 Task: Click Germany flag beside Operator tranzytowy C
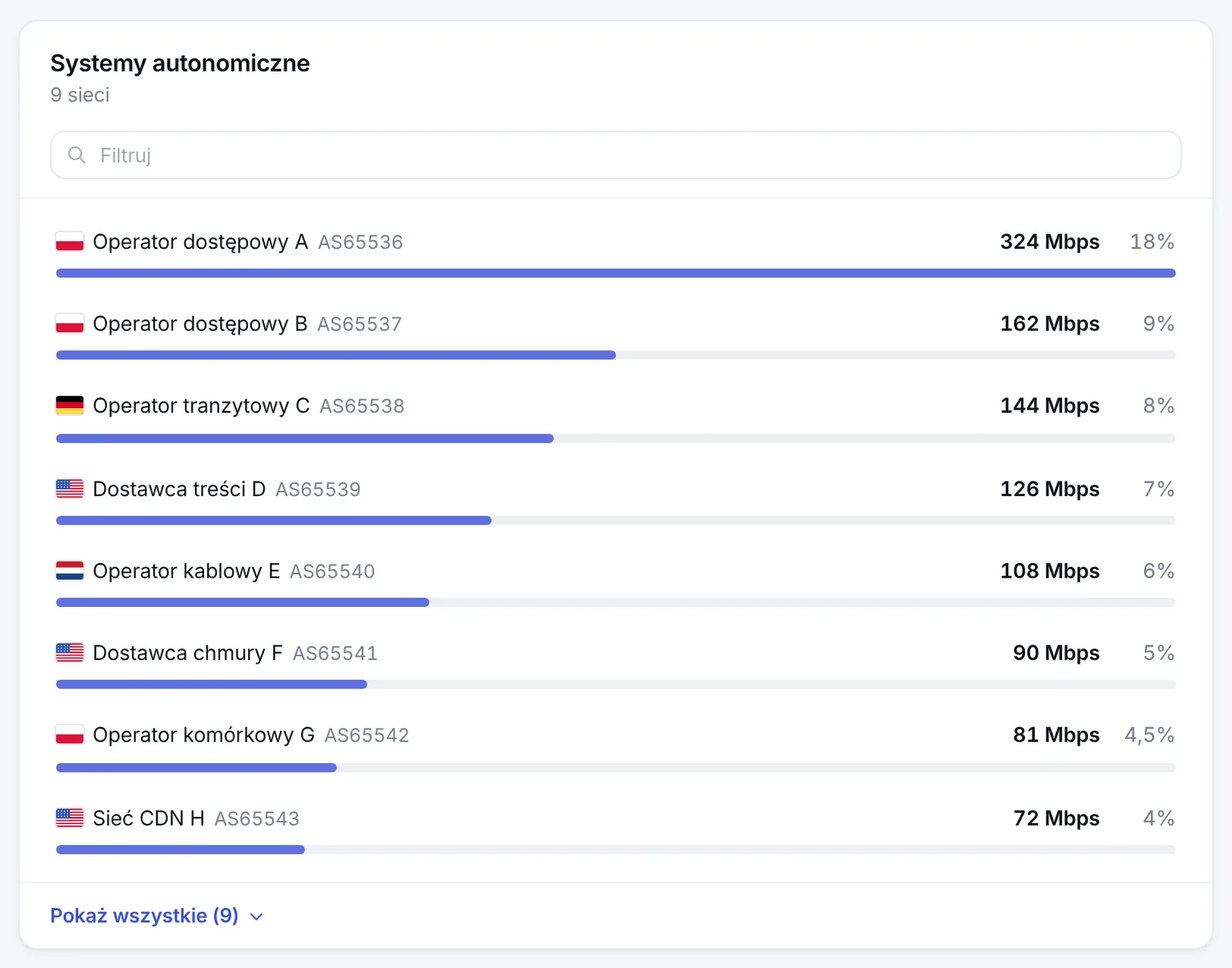pos(69,406)
